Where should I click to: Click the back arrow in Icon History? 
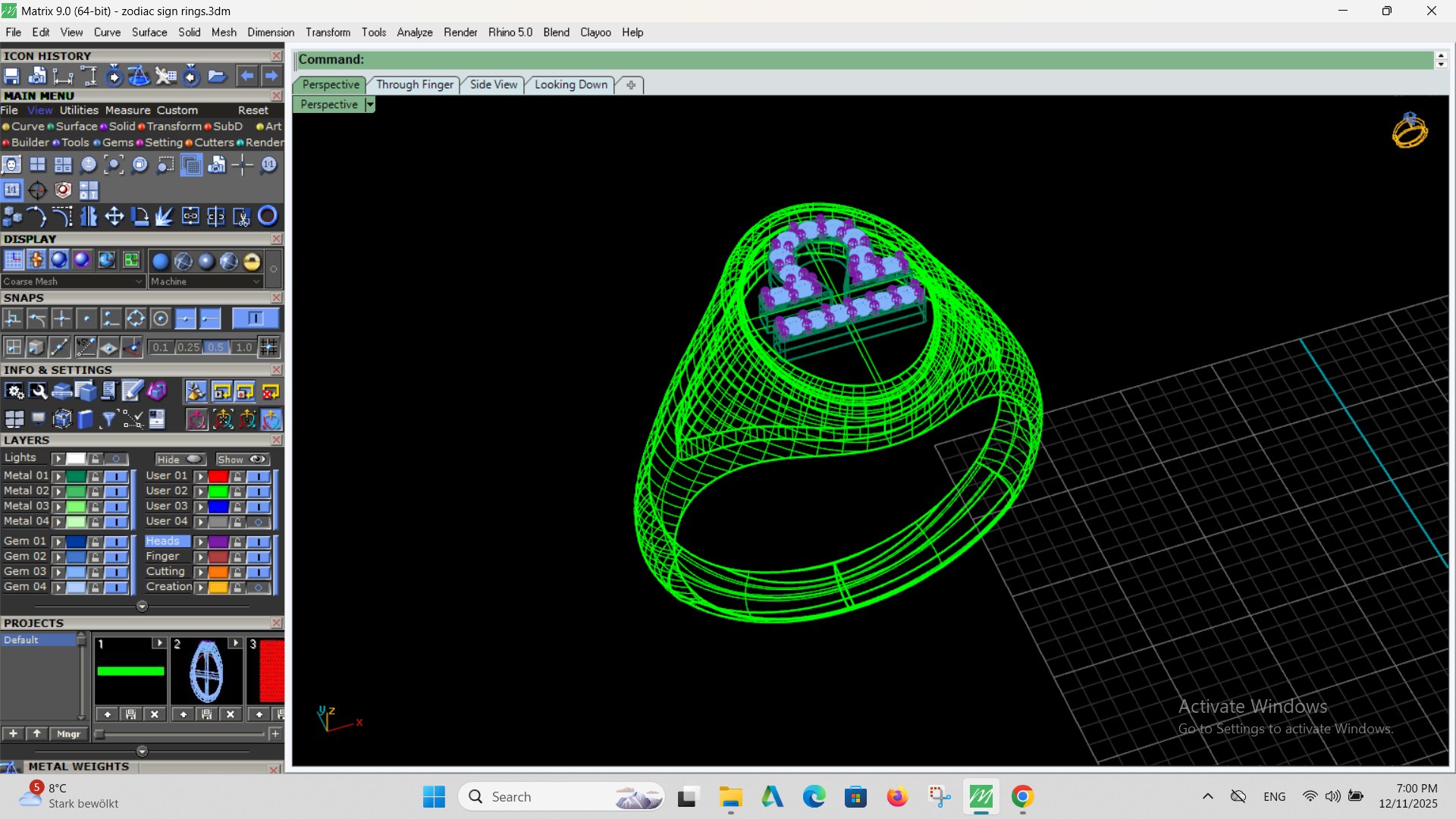[246, 76]
